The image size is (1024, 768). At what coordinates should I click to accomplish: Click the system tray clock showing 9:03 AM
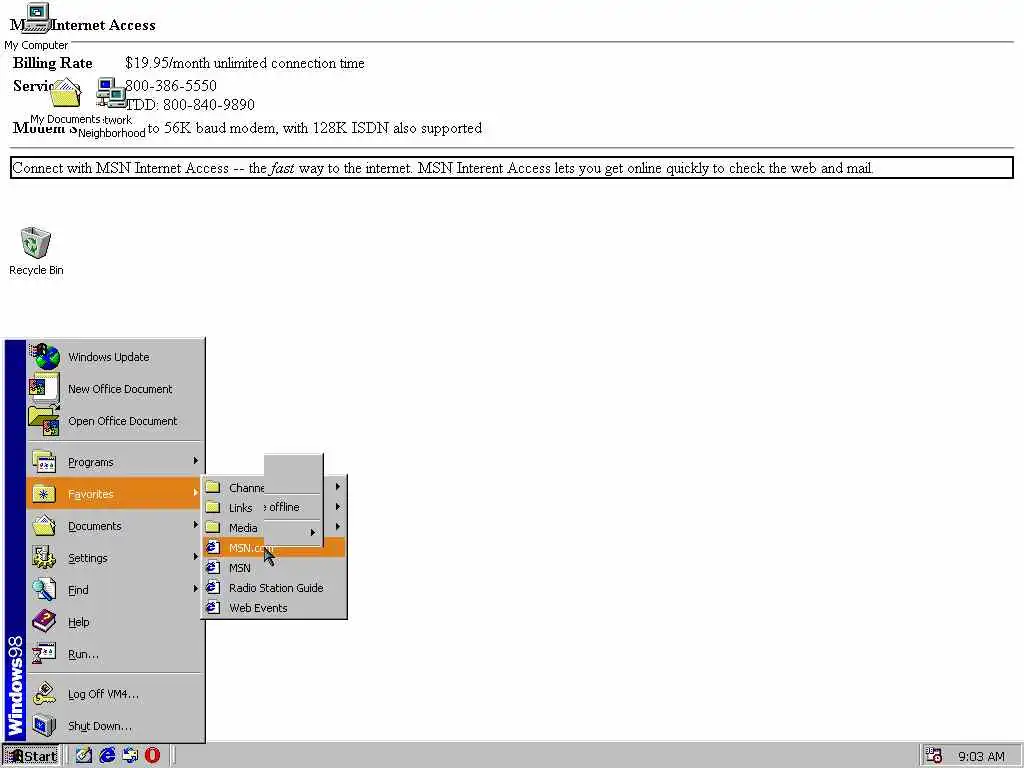[981, 756]
